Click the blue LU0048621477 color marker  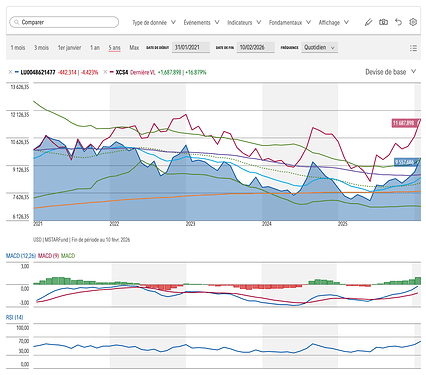coord(17,72)
